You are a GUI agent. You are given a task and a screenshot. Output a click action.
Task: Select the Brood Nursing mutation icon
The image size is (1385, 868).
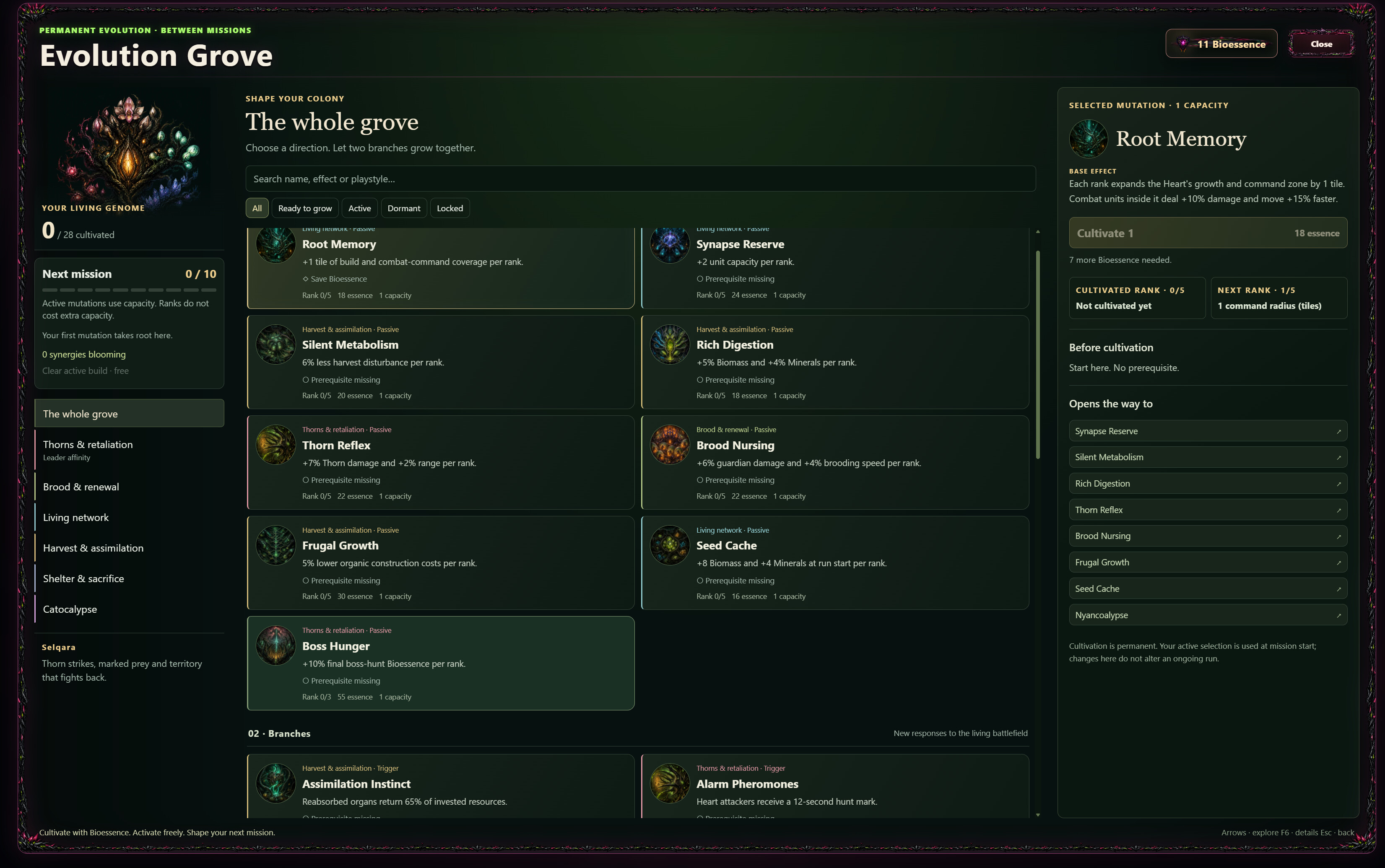(x=670, y=445)
